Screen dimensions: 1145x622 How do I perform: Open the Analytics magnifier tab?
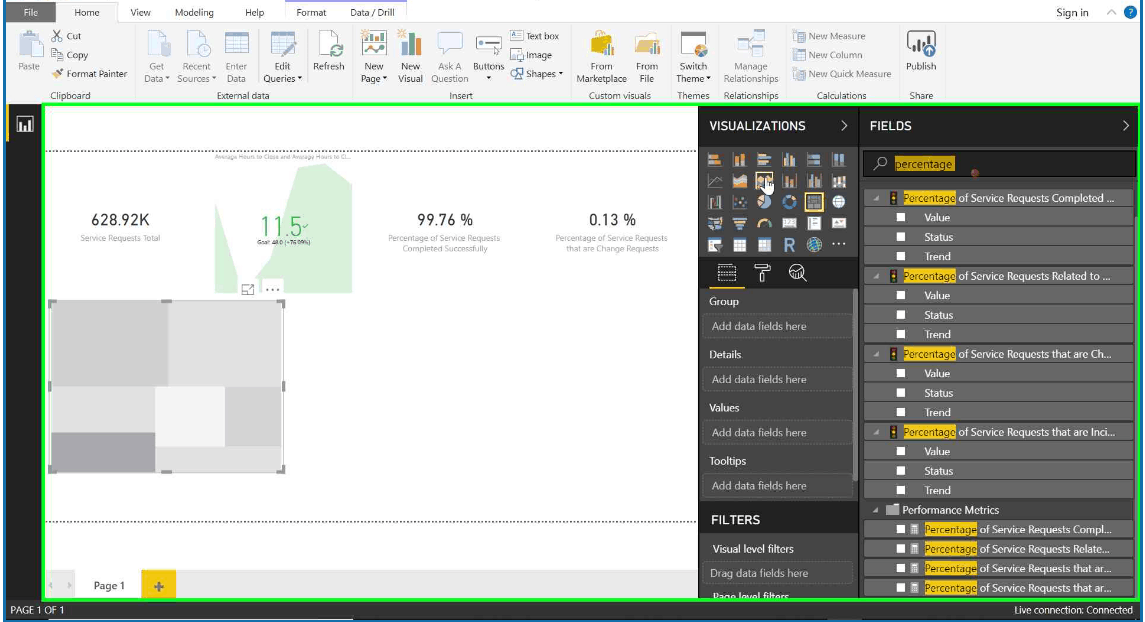click(x=797, y=273)
